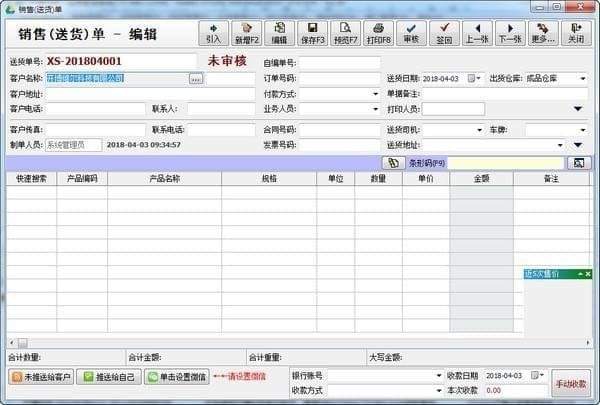Open the 更多 more options button
The image size is (600, 405).
[541, 33]
